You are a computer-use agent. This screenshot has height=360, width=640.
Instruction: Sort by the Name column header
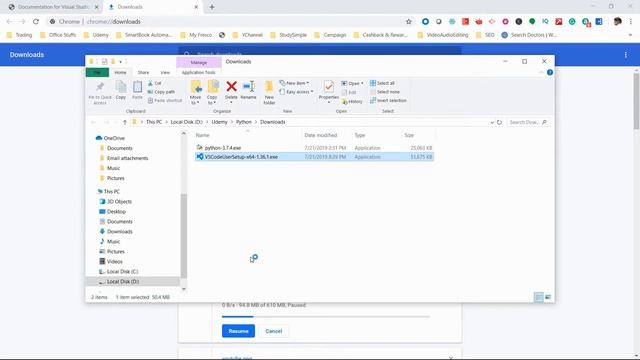pyautogui.click(x=247, y=135)
